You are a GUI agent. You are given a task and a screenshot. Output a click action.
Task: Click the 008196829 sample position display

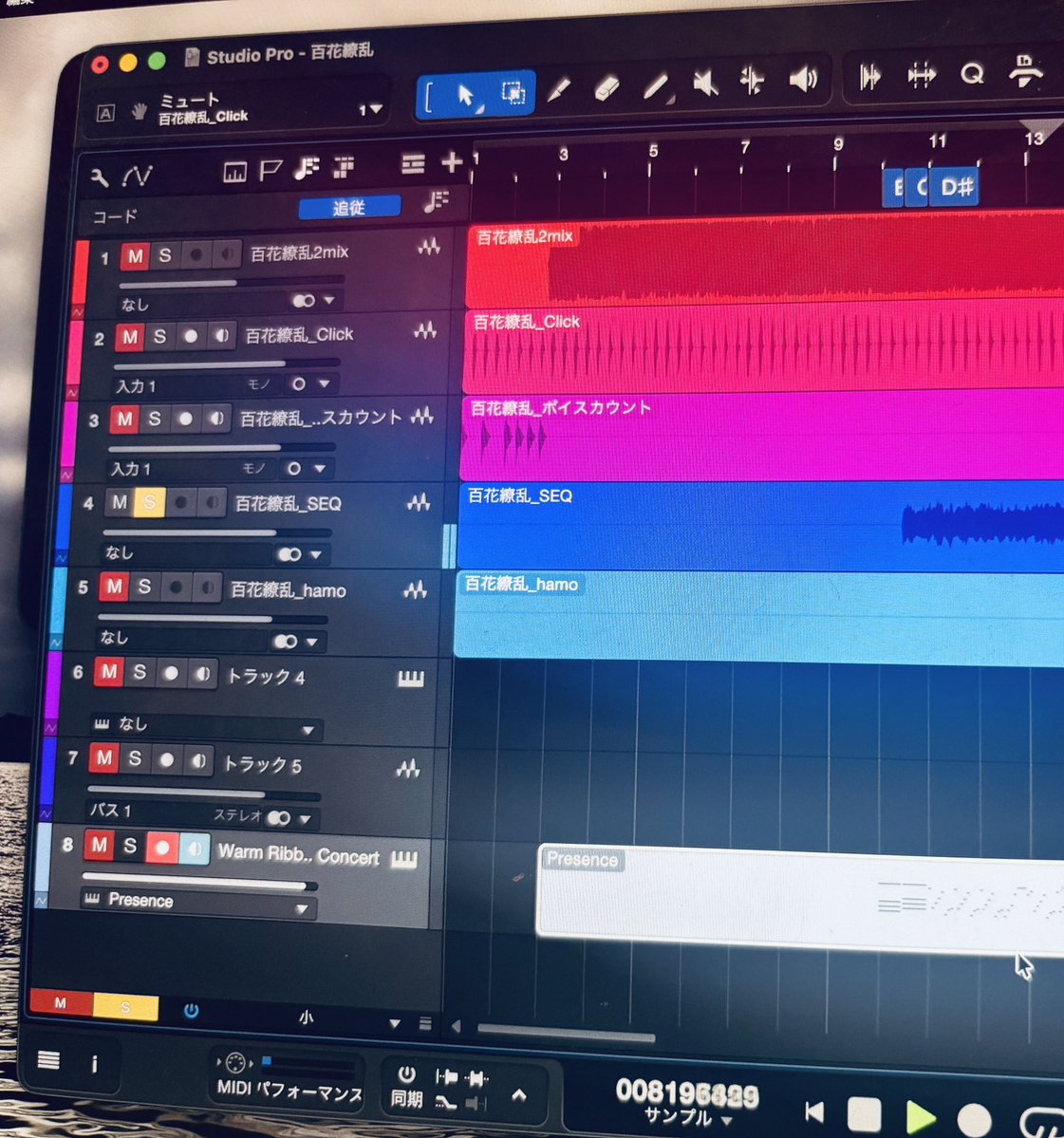tap(686, 1092)
